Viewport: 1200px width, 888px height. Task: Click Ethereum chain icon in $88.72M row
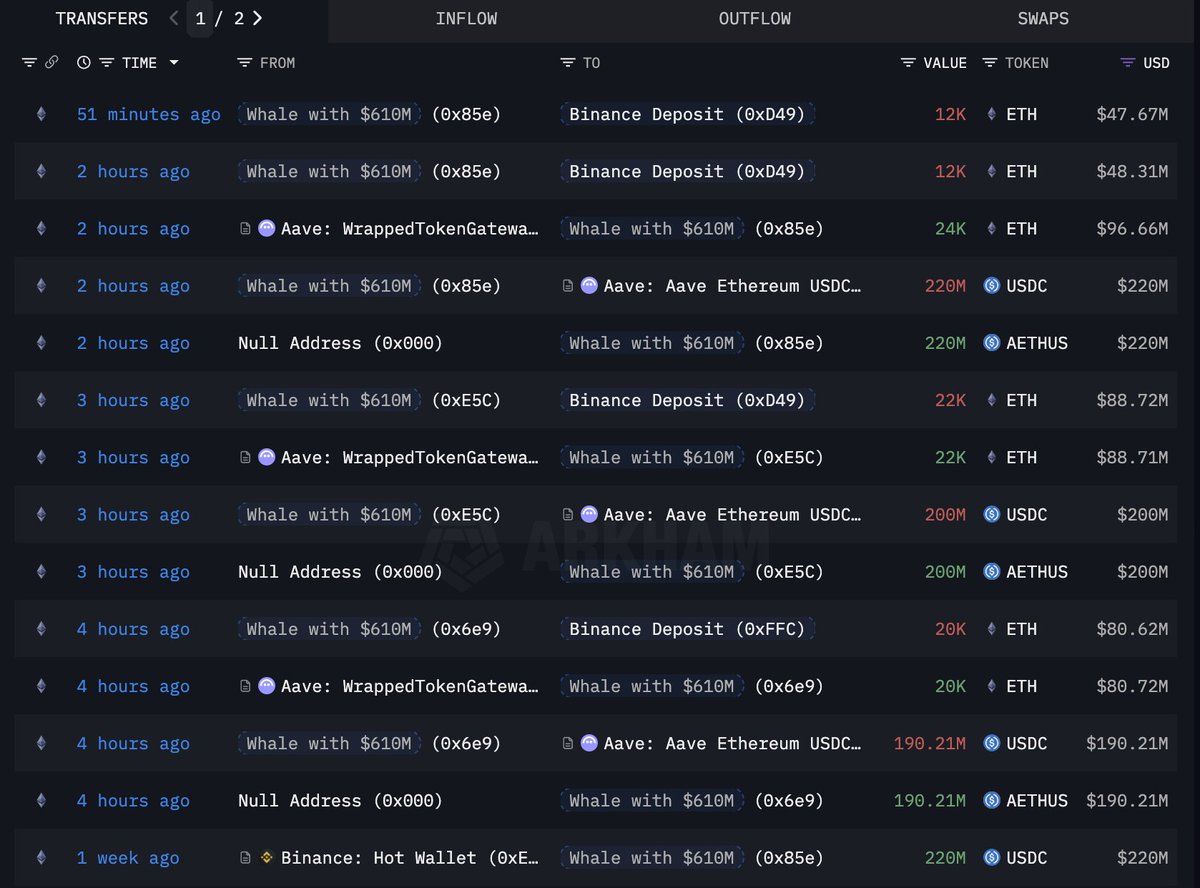41,400
